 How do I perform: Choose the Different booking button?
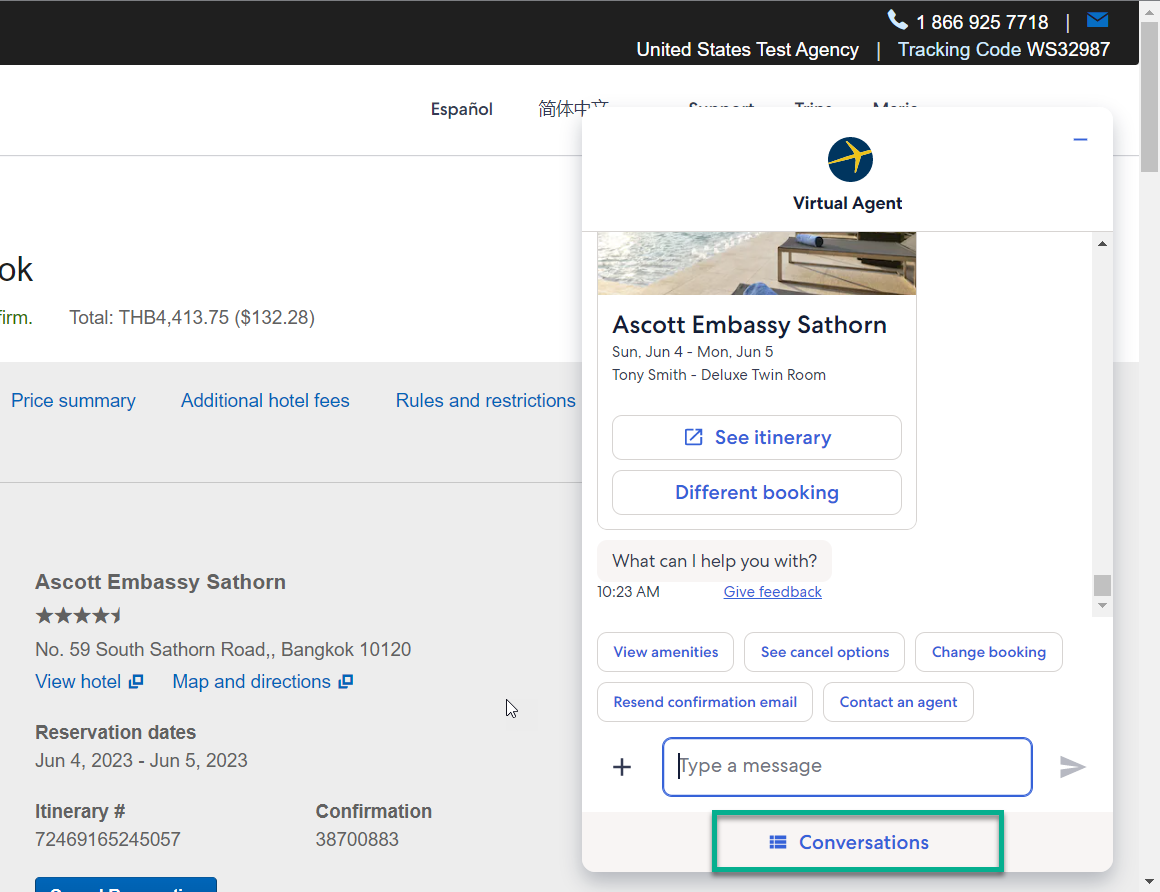756,493
